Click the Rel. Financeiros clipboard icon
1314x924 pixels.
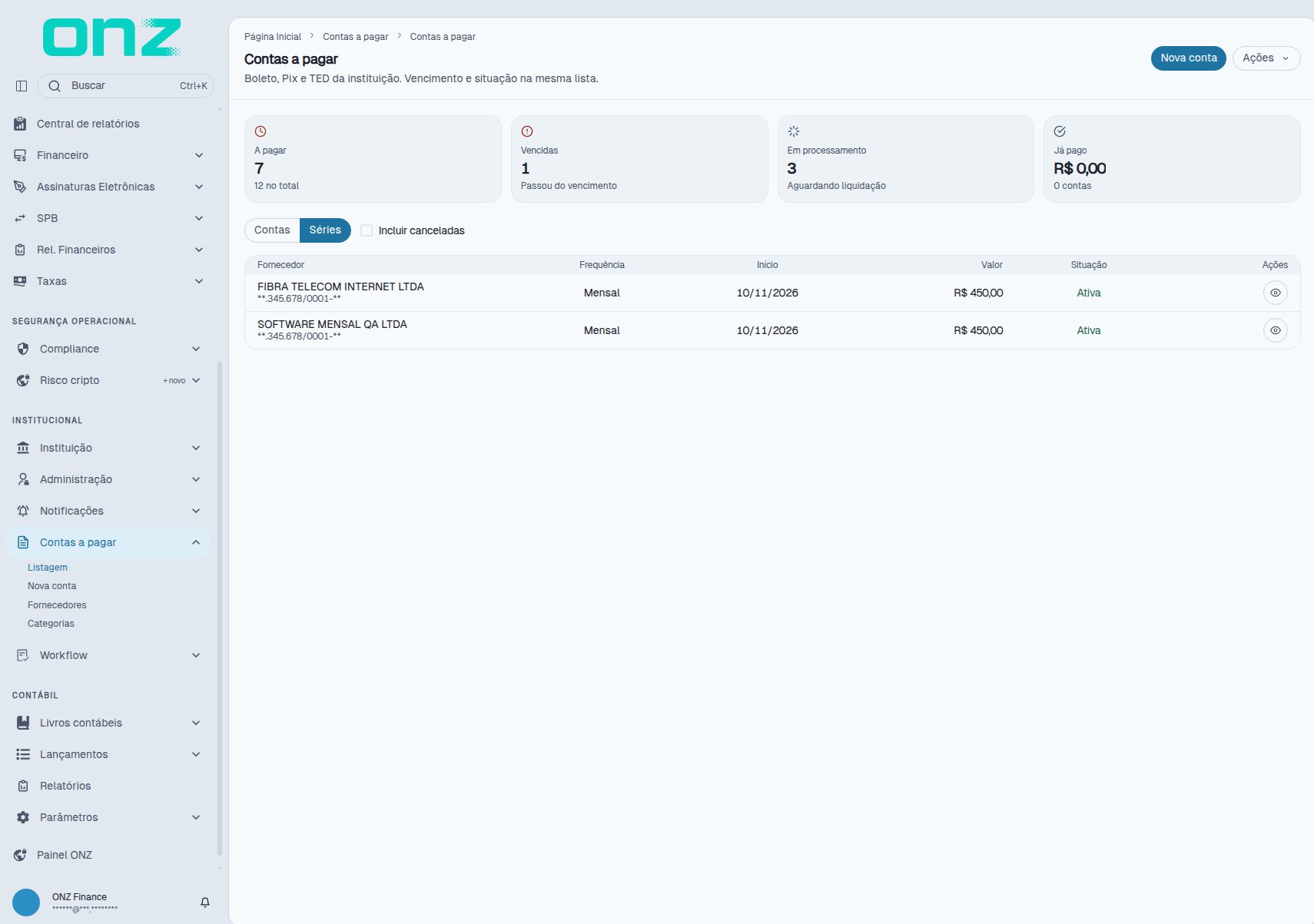point(20,250)
